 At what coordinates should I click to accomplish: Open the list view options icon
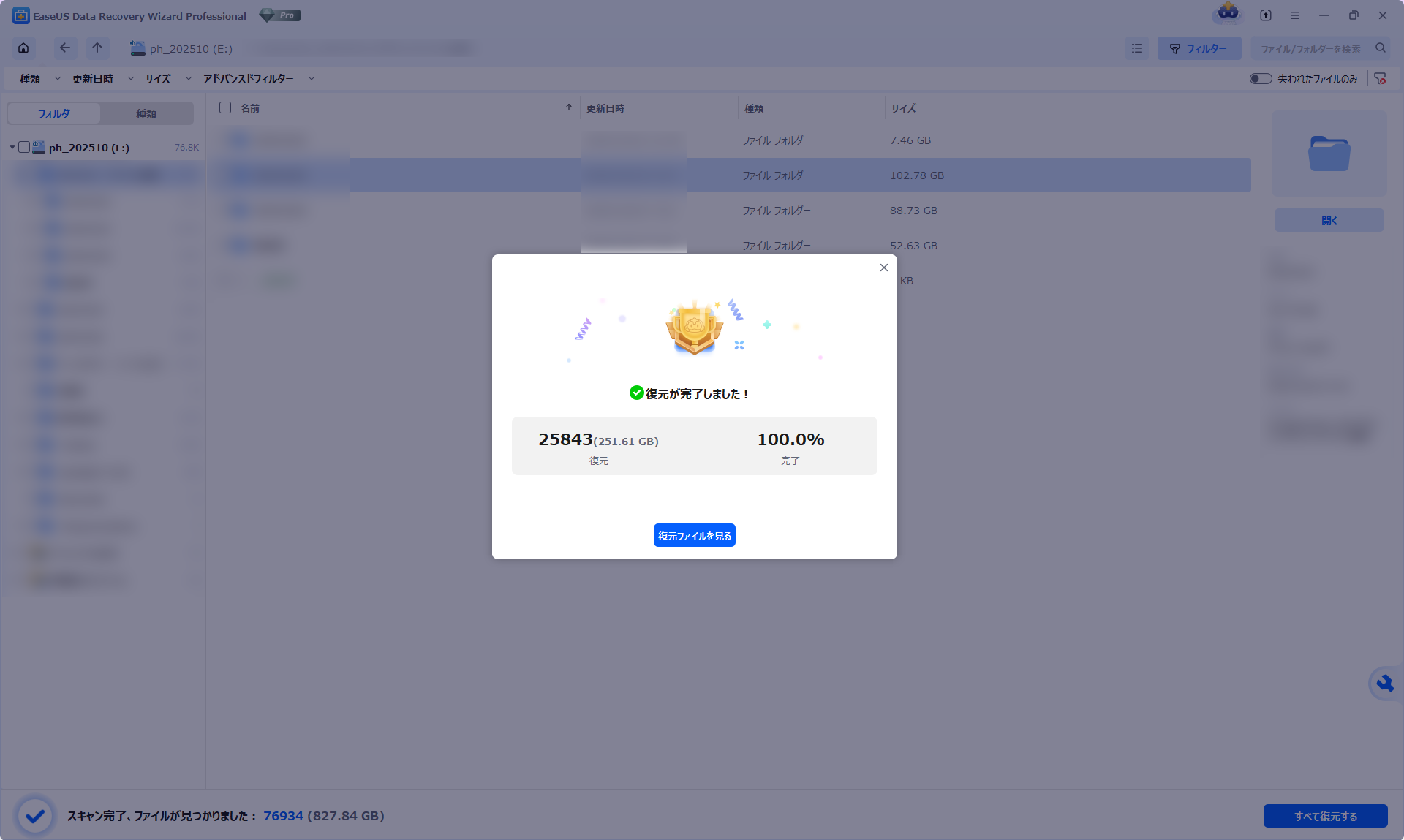pyautogui.click(x=1136, y=48)
